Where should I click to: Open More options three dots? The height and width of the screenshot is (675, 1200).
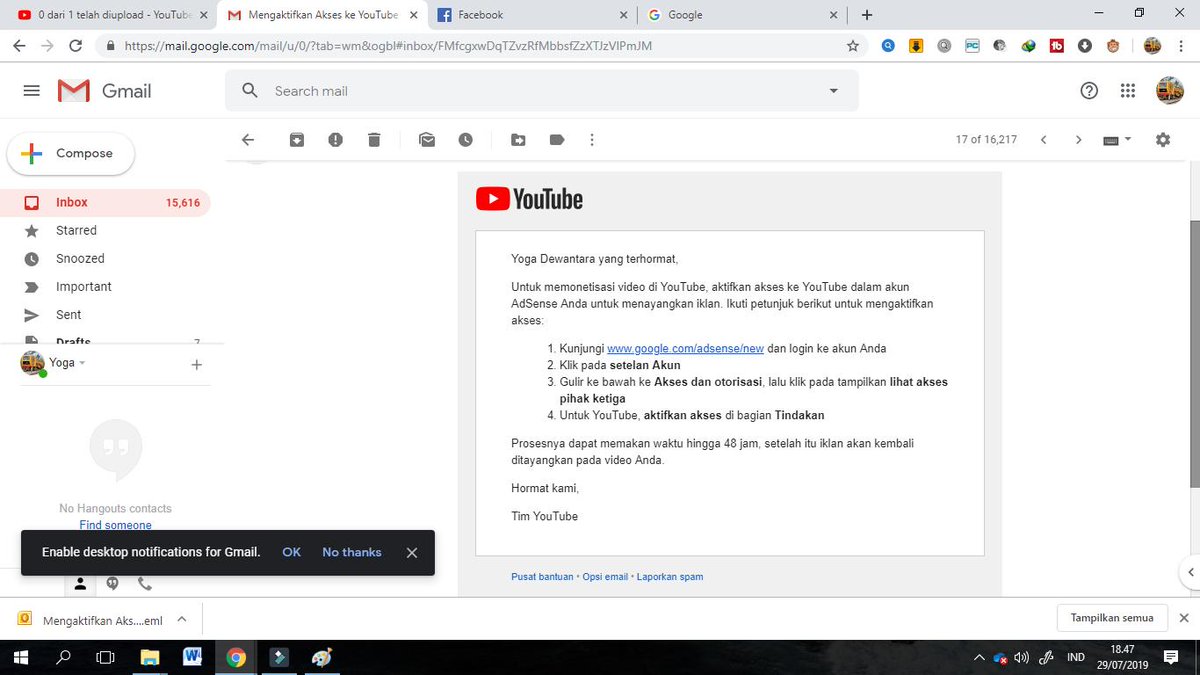tap(592, 140)
